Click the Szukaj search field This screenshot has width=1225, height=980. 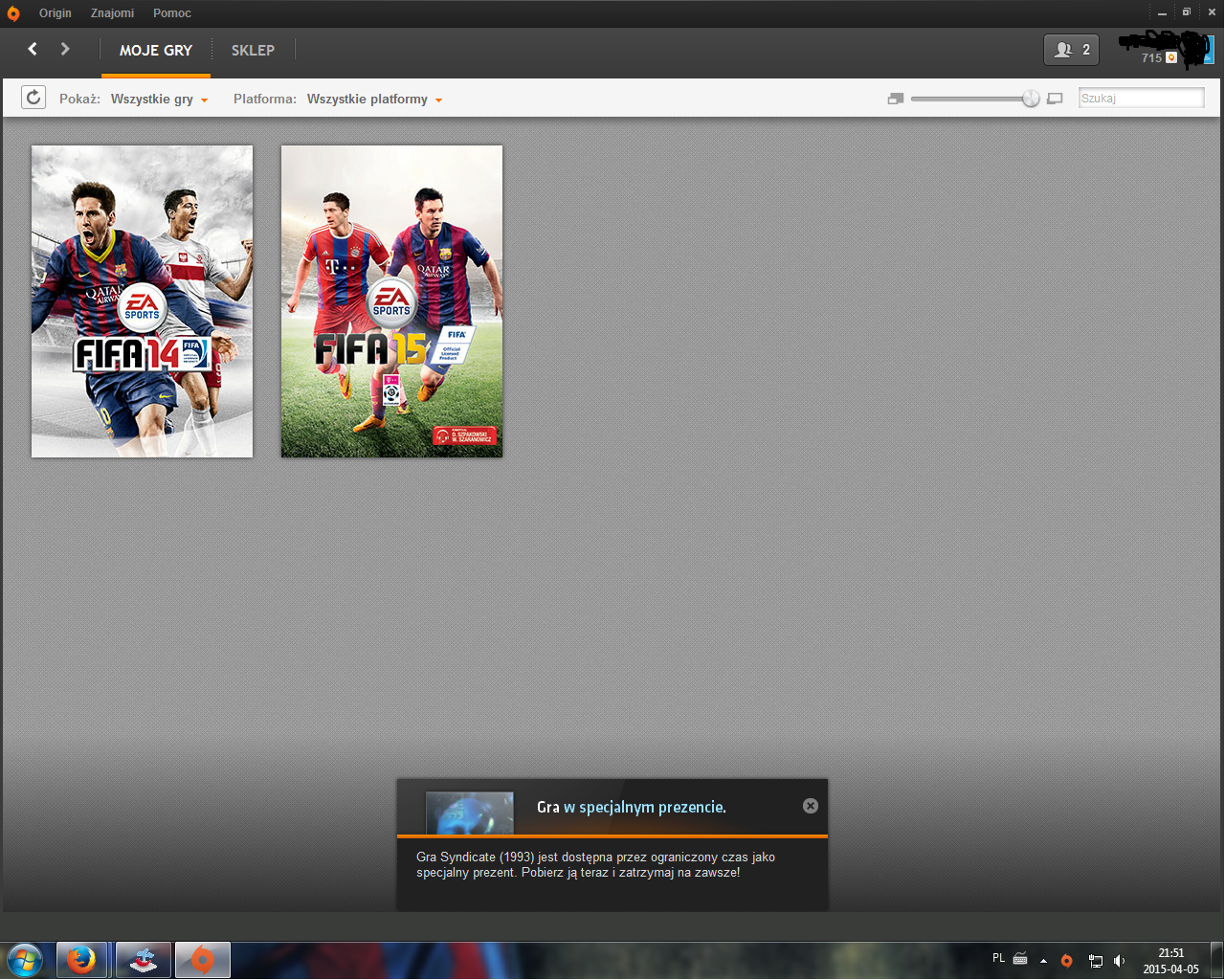click(1141, 98)
